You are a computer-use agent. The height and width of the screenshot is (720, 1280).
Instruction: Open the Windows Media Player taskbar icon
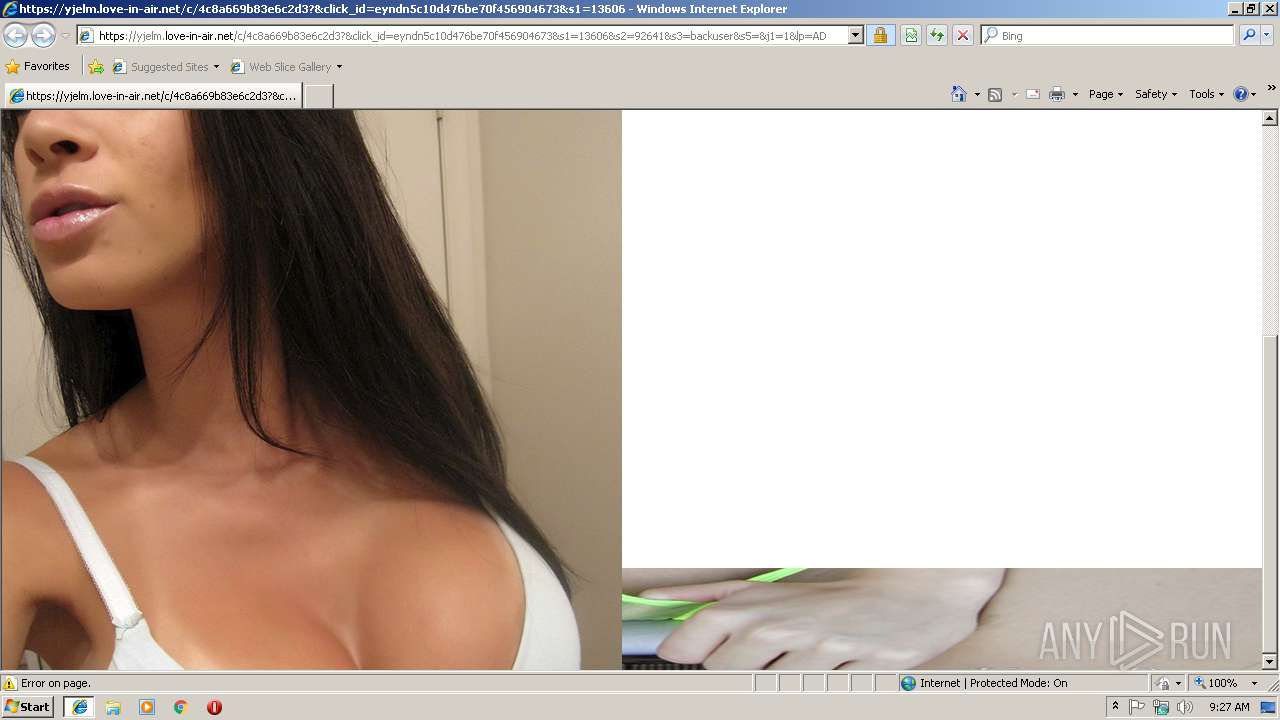(x=147, y=707)
